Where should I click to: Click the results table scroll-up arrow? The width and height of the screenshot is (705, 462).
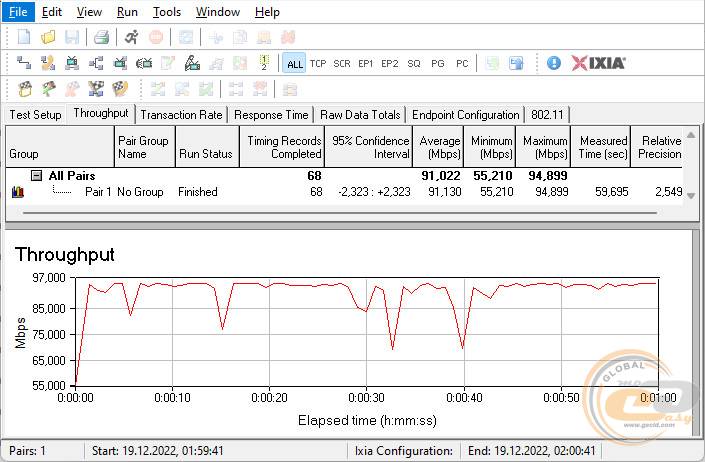[x=691, y=134]
